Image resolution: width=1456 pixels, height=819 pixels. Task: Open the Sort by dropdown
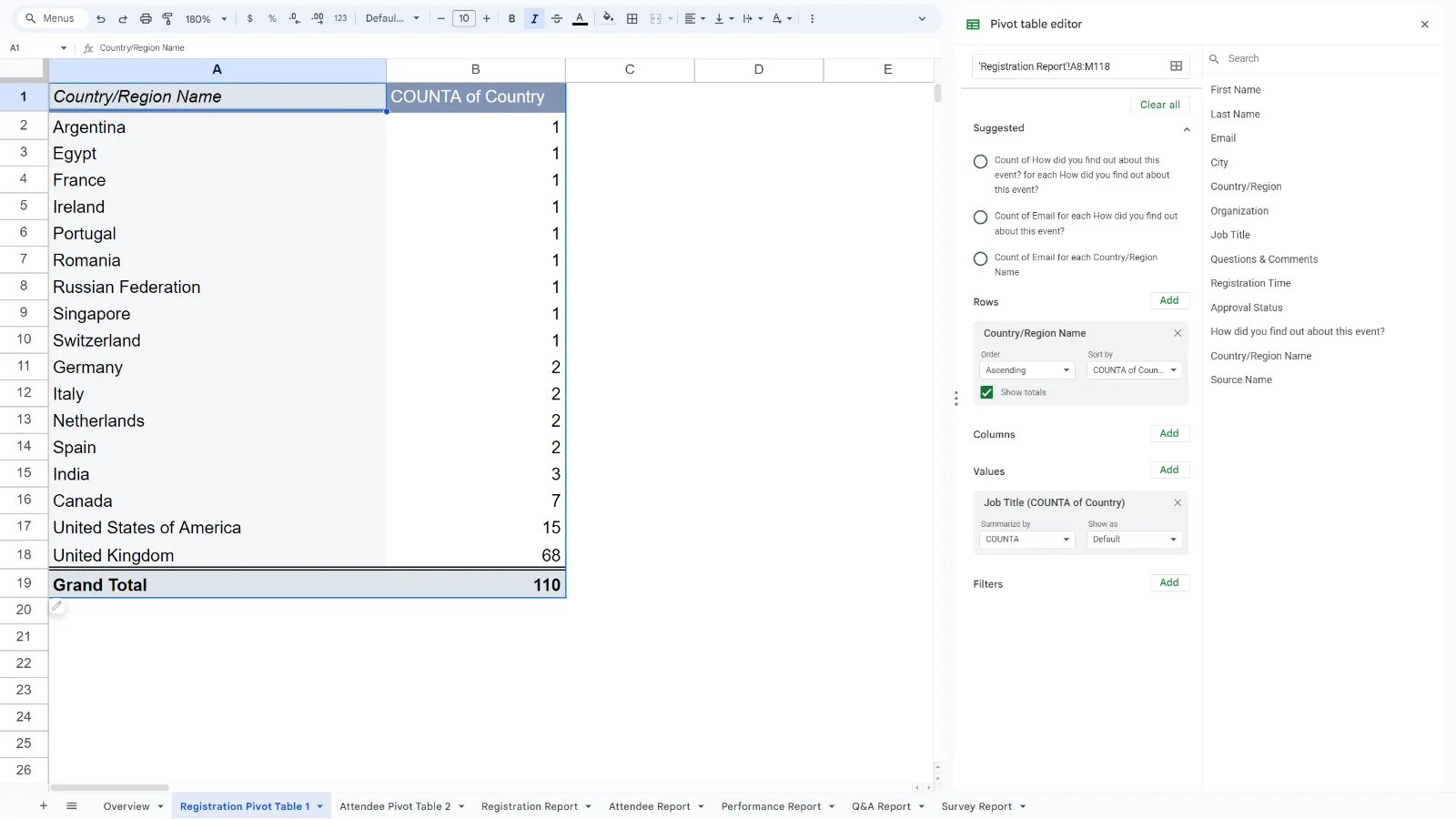pos(1134,370)
